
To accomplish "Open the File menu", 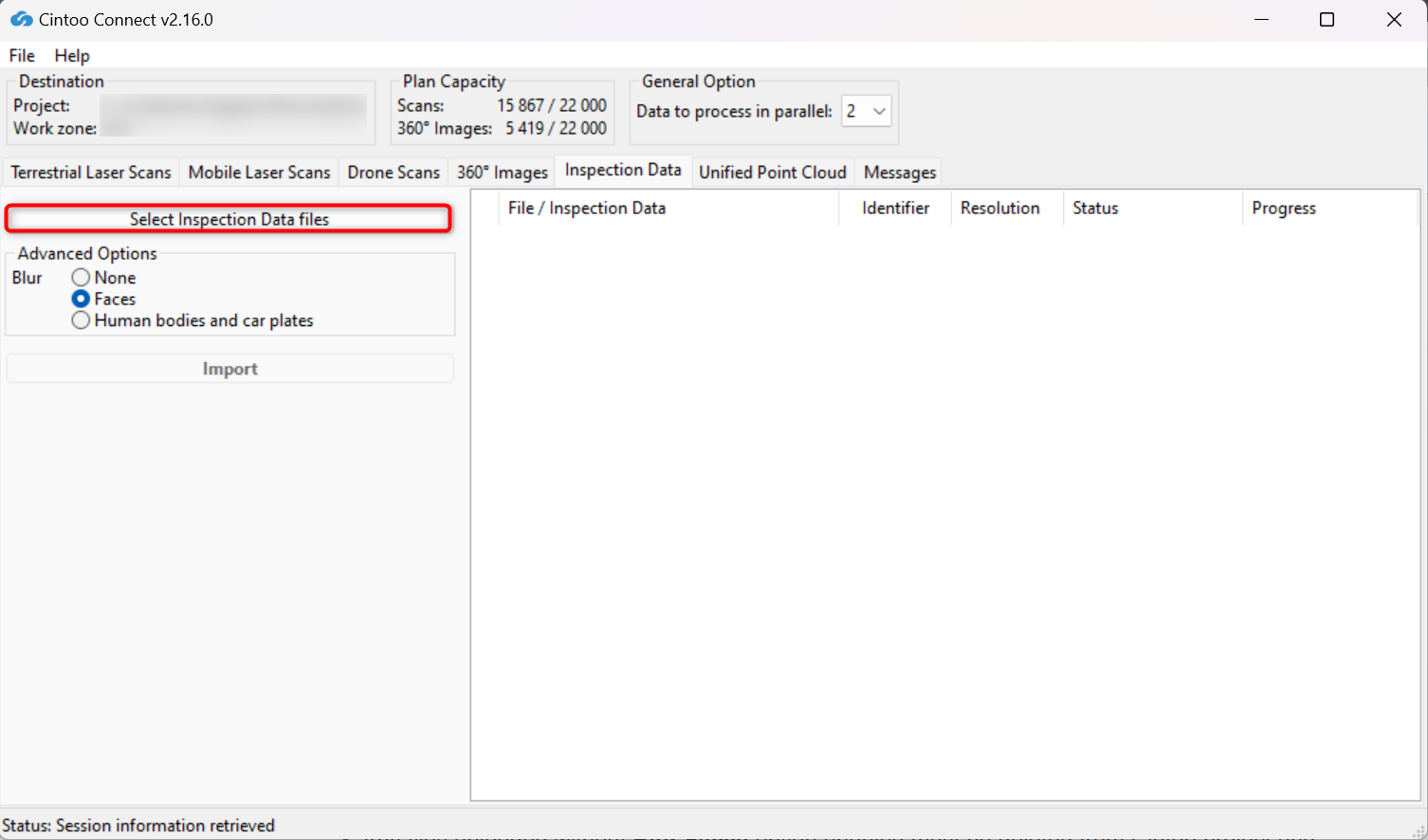I will [x=22, y=56].
